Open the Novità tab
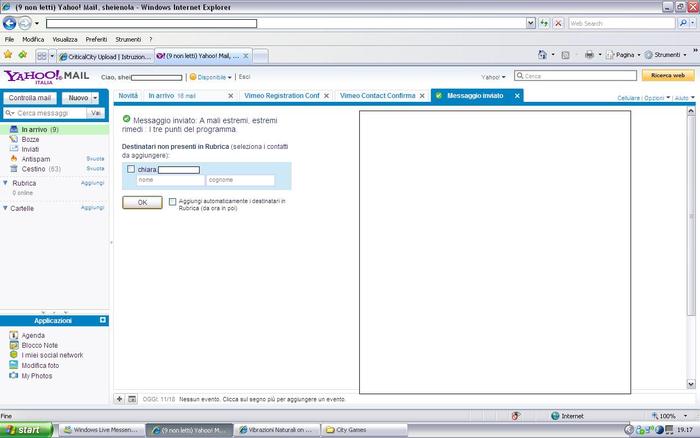This screenshot has height=438, width=700. [x=128, y=96]
